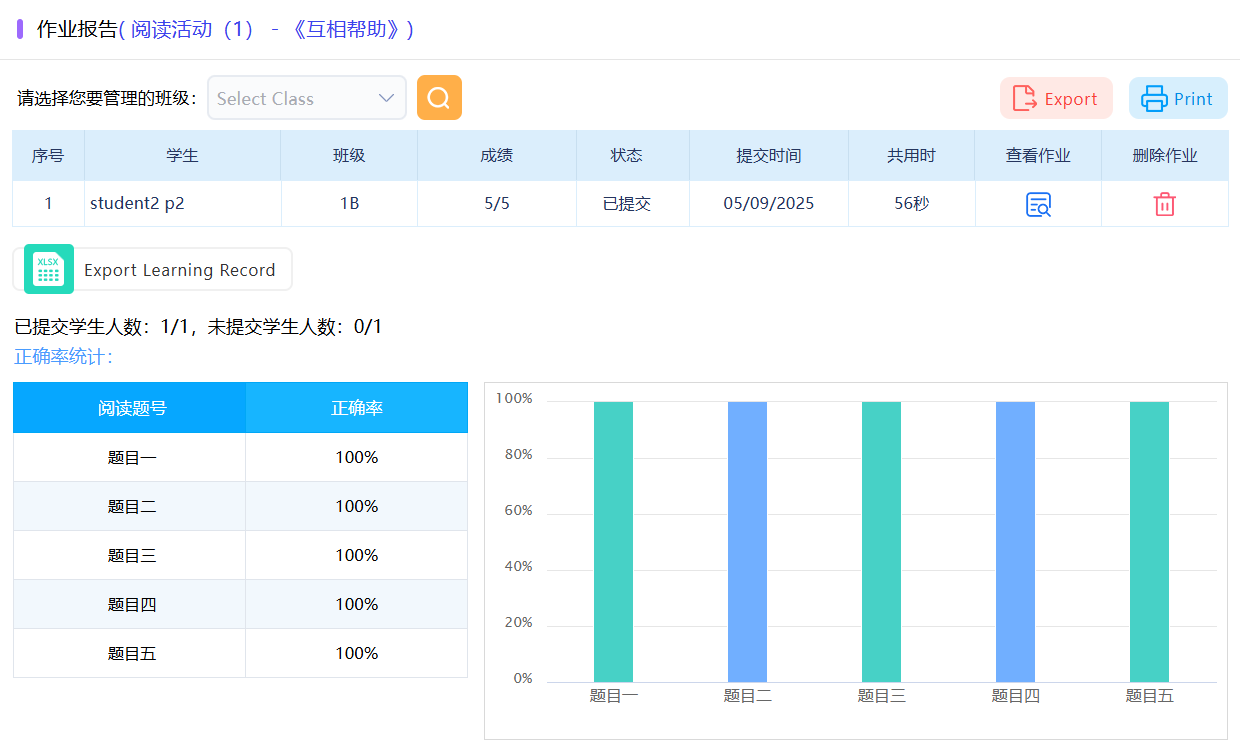Image resolution: width=1240 pixels, height=746 pixels.
Task: Select the 题目三 row in accuracy table
Action: (132, 555)
